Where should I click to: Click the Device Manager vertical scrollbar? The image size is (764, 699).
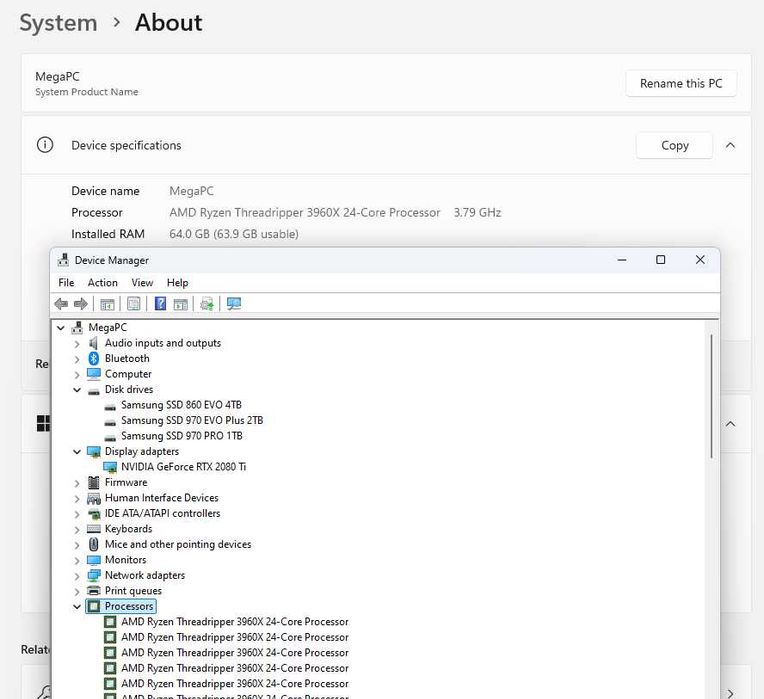tap(711, 396)
